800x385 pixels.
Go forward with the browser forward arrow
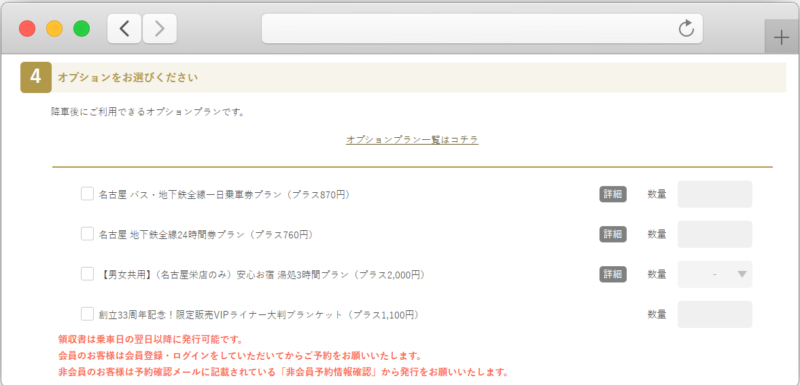tap(160, 29)
